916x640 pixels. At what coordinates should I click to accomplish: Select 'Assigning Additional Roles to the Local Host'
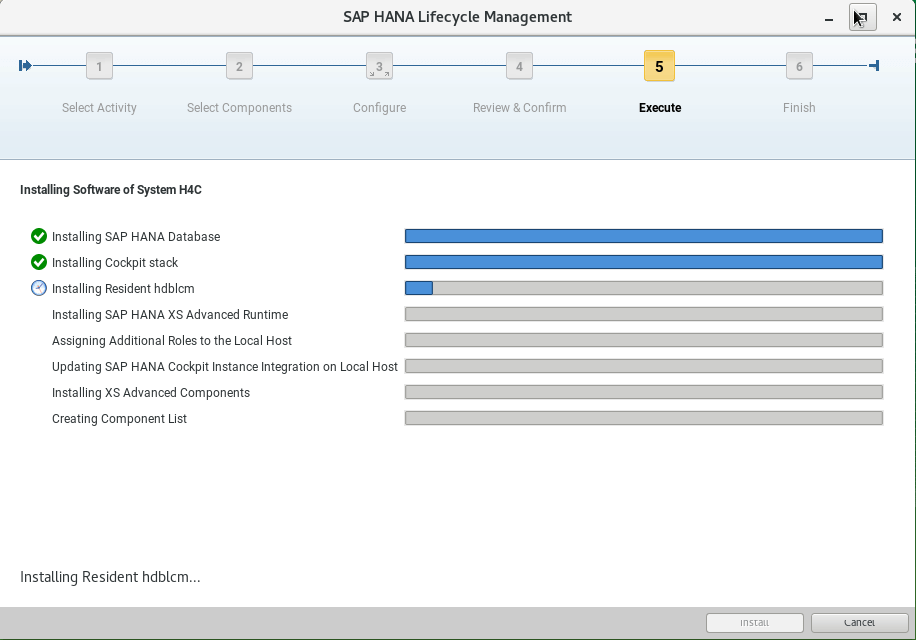(x=172, y=340)
